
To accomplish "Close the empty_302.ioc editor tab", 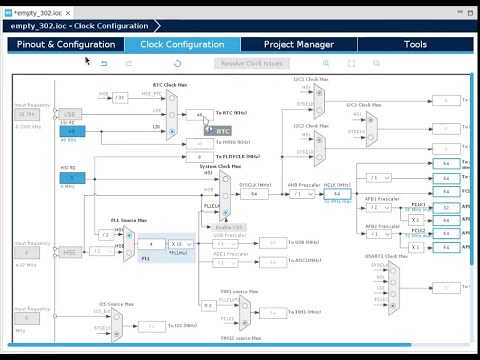I will (68, 13).
